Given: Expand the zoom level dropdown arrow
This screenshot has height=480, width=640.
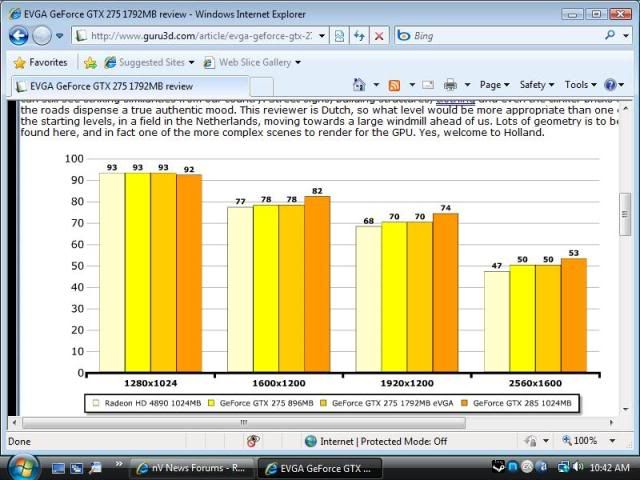Looking at the screenshot, I should click(612, 441).
